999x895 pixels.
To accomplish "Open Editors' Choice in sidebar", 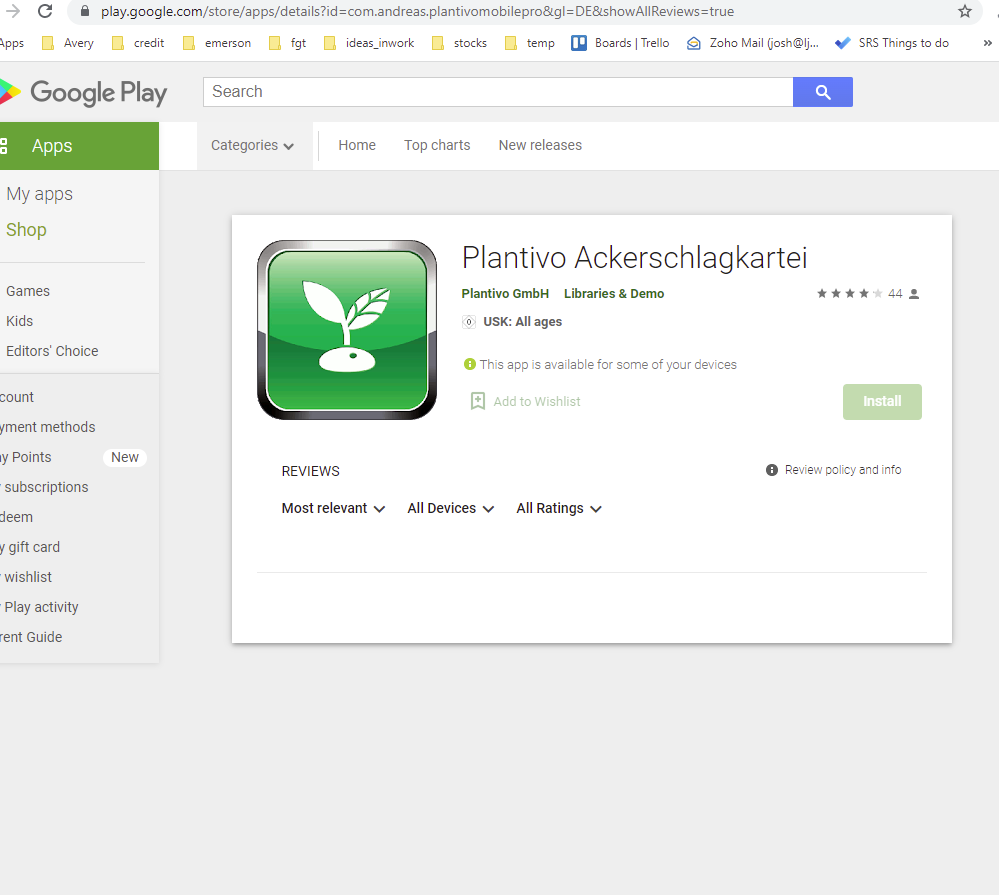I will [52, 351].
